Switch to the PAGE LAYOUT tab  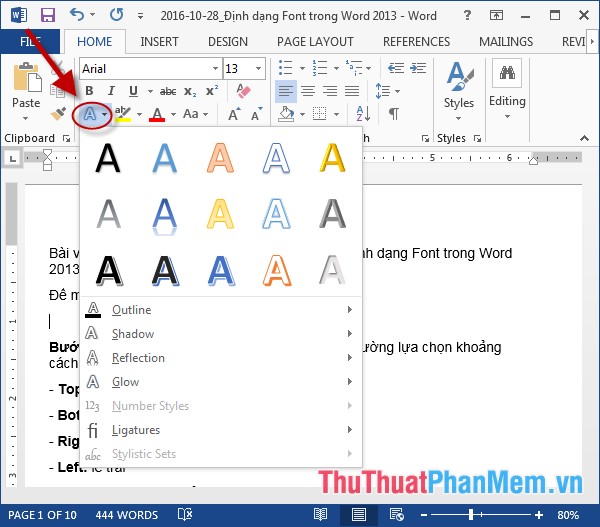click(315, 41)
